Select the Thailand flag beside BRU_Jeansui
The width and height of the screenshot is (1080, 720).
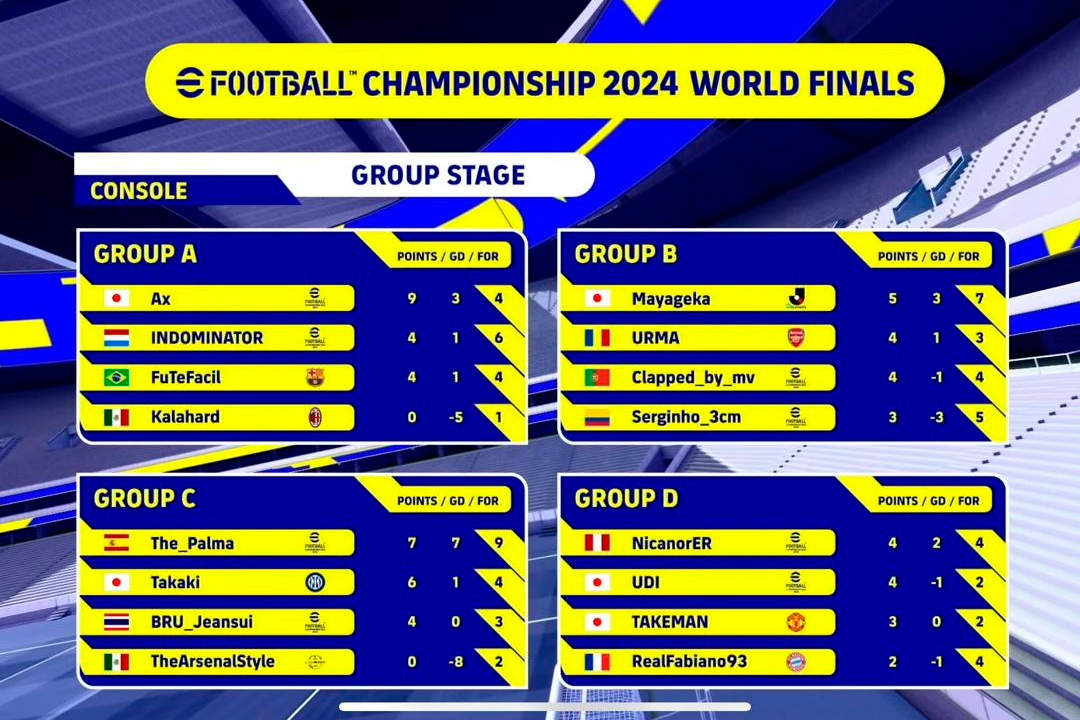point(117,622)
